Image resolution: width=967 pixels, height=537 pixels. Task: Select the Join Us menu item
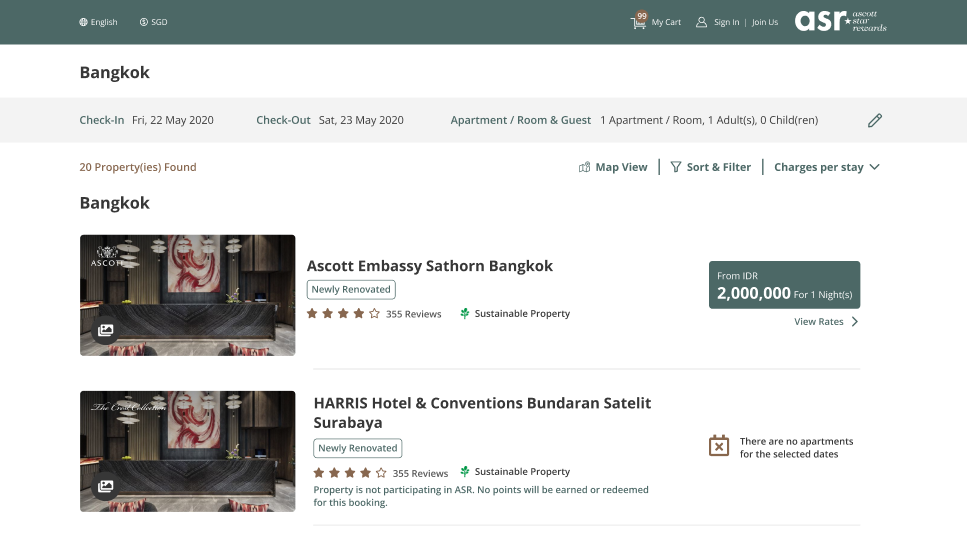(x=765, y=22)
